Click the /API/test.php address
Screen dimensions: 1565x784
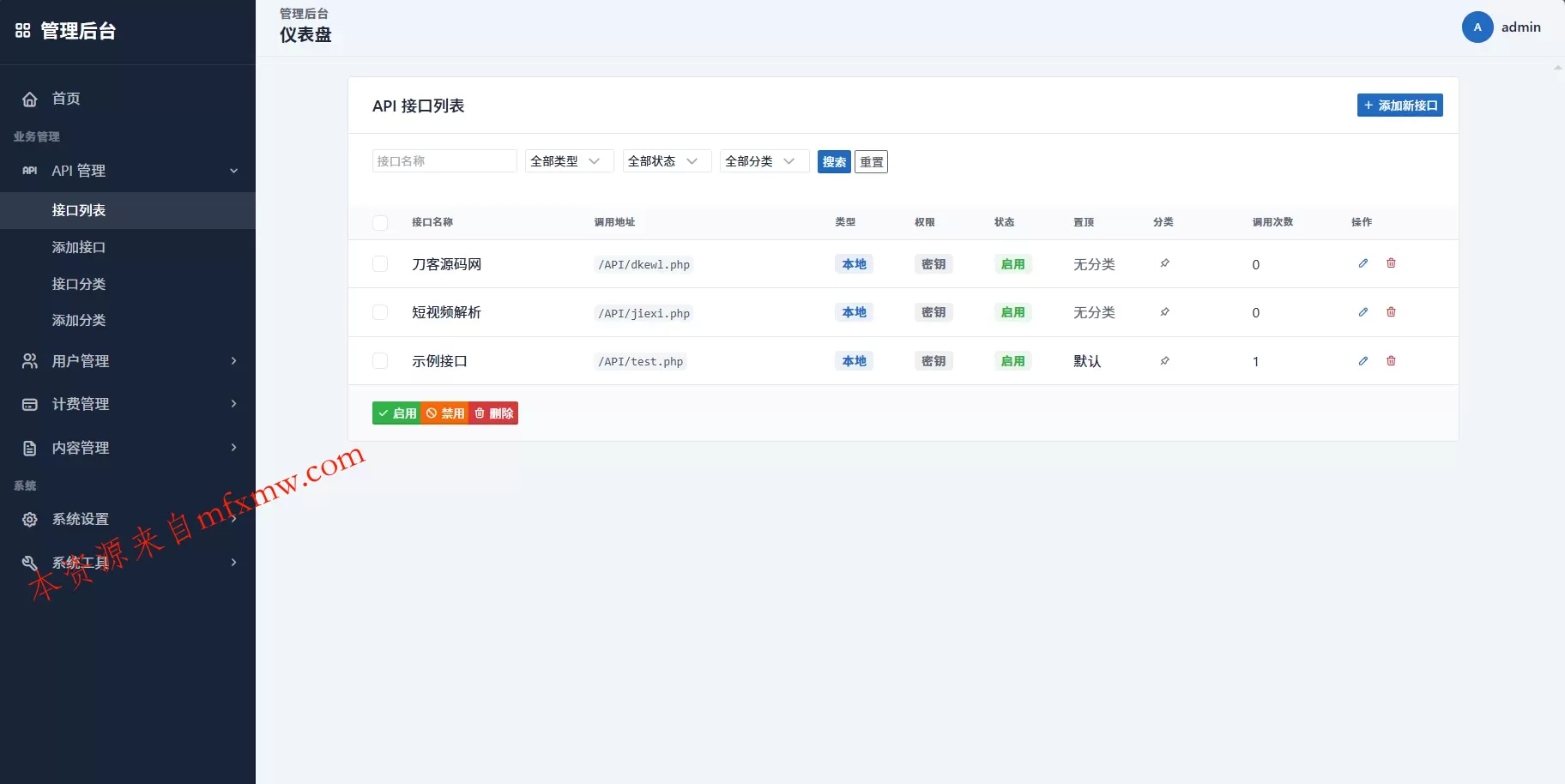tap(640, 361)
